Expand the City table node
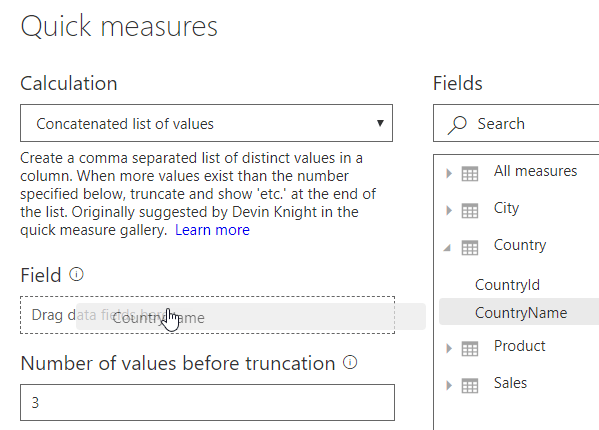The width and height of the screenshot is (599, 430). pyautogui.click(x=449, y=210)
